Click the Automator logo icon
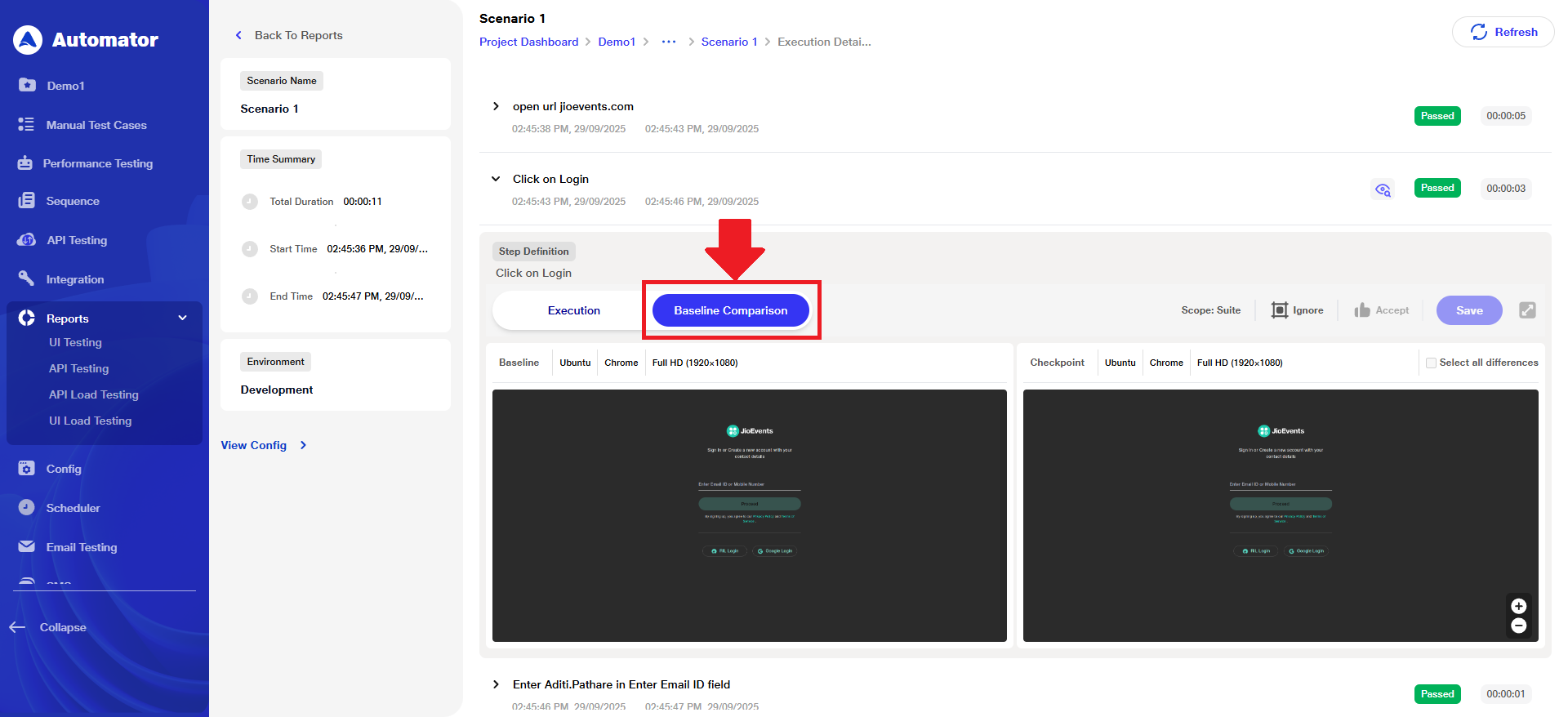Viewport: 1568px width, 717px height. (28, 39)
